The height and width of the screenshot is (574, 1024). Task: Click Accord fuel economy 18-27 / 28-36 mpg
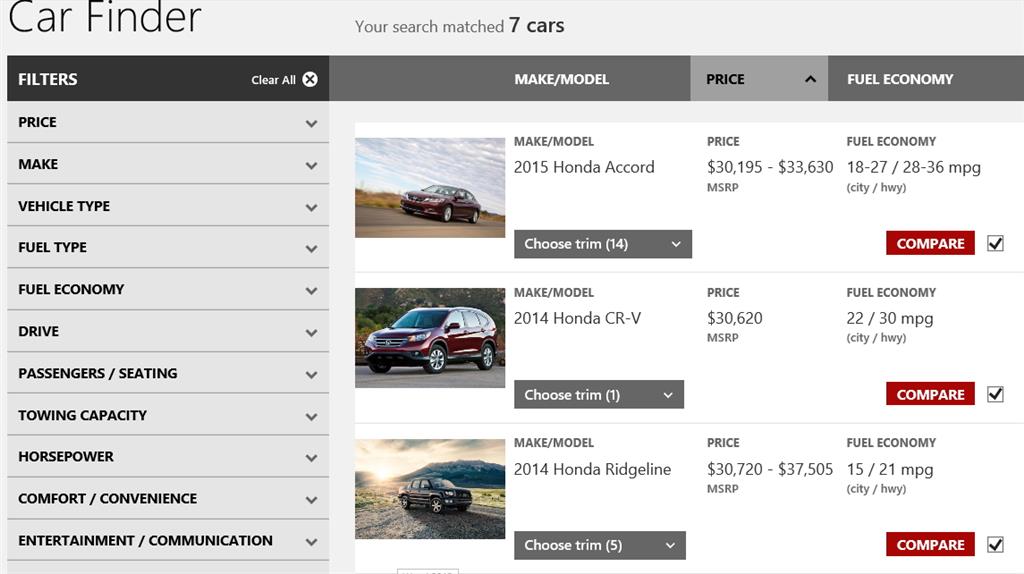click(914, 167)
